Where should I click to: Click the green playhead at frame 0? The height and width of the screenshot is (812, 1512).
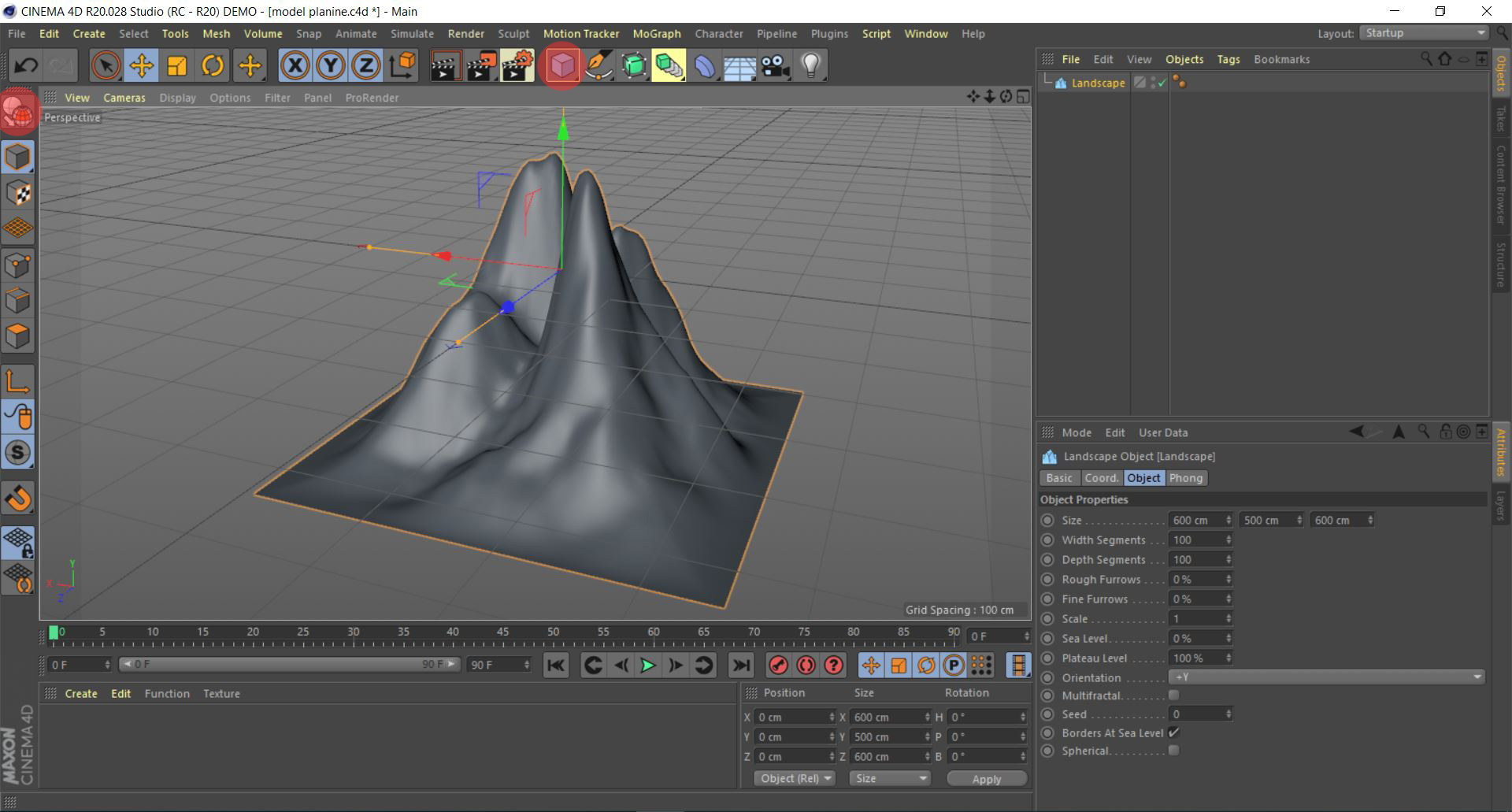54,632
